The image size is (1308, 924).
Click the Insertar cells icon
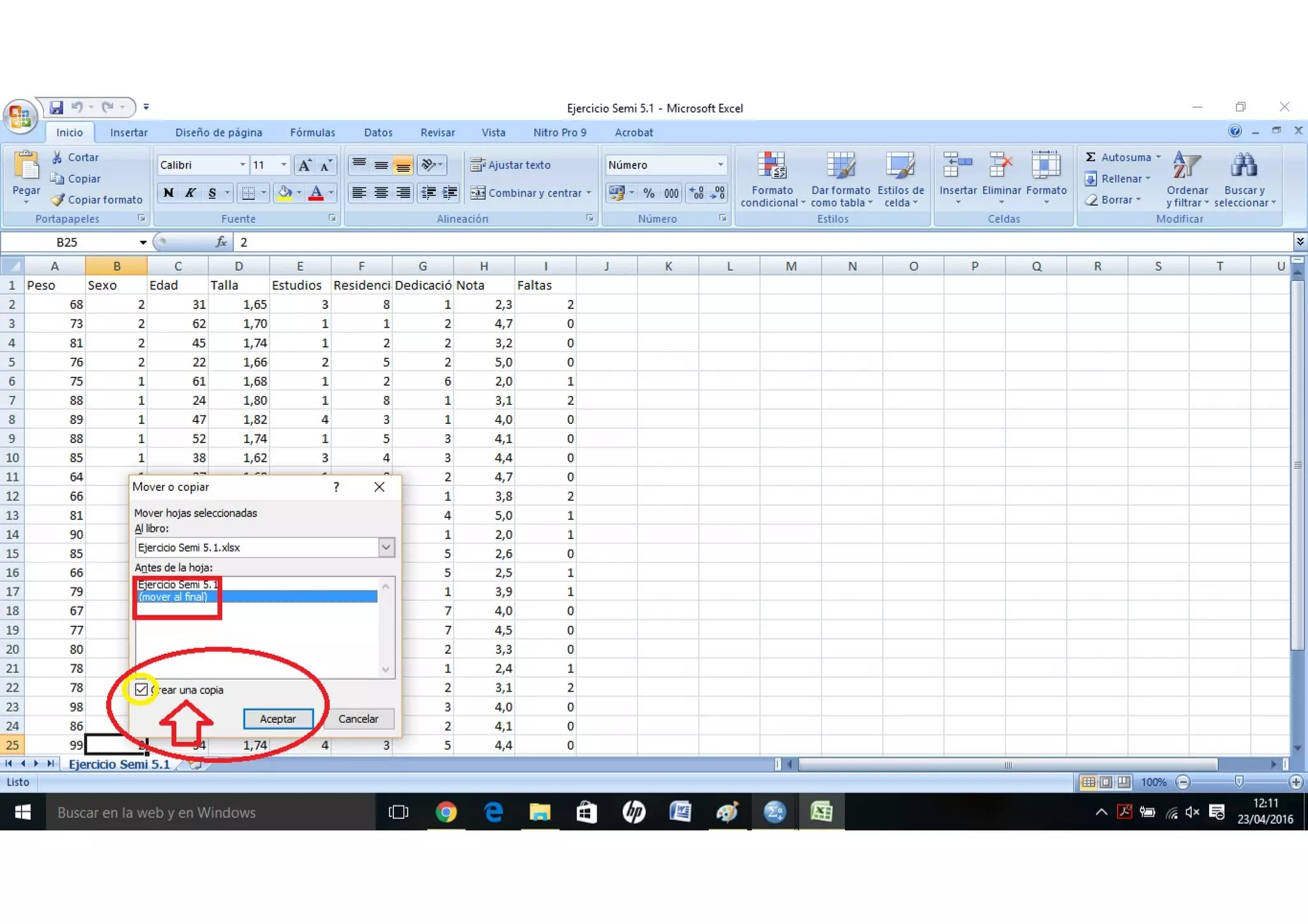(957, 164)
